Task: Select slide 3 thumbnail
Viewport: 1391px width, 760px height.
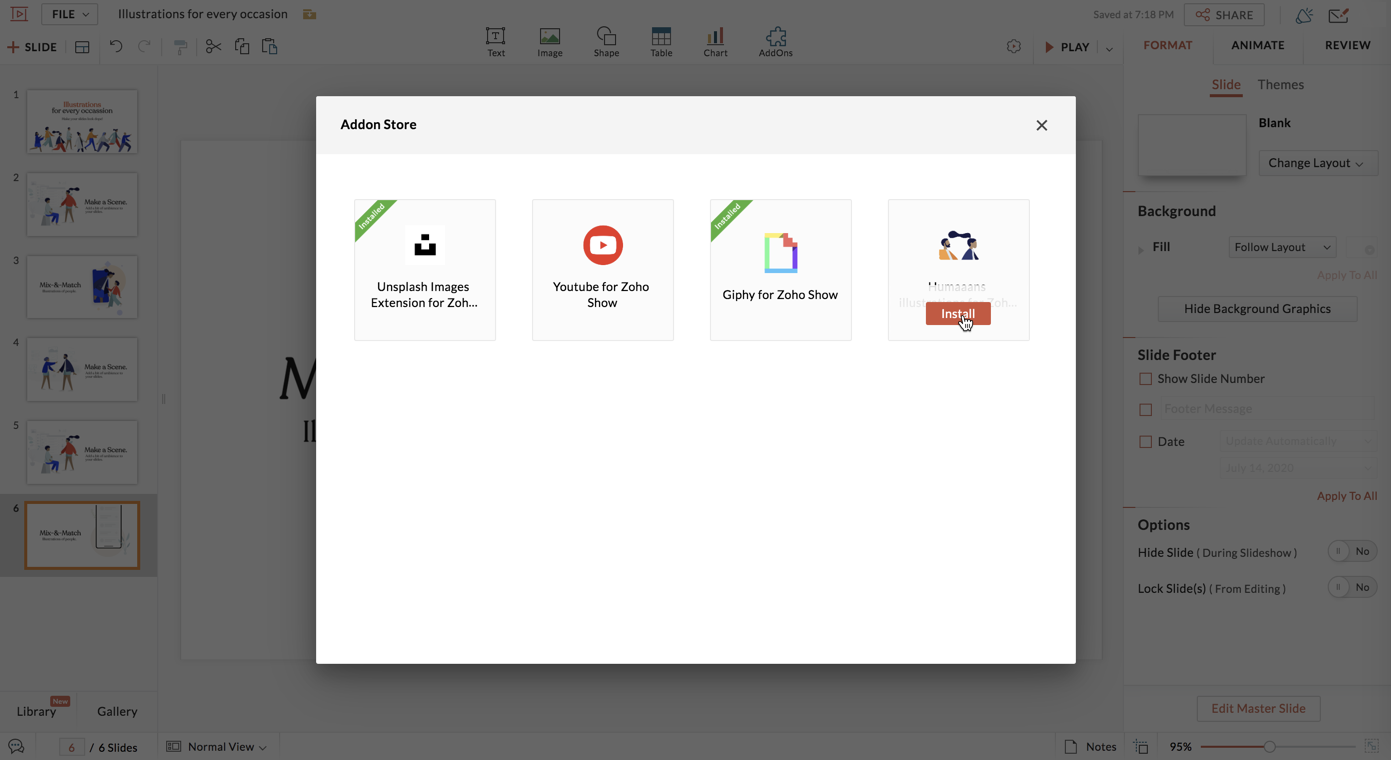Action: coord(82,287)
